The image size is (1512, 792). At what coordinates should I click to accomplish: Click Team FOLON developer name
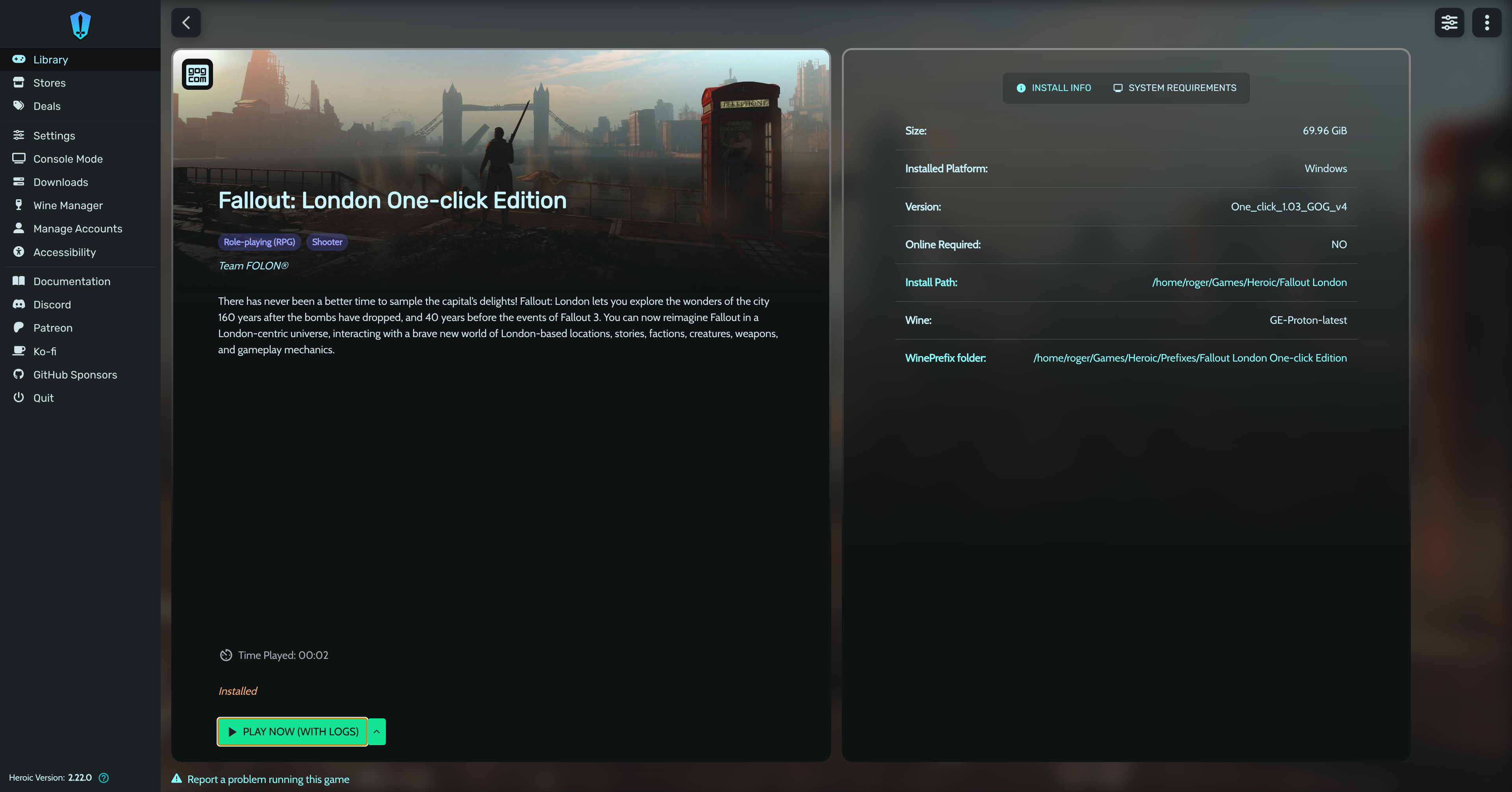tap(254, 266)
